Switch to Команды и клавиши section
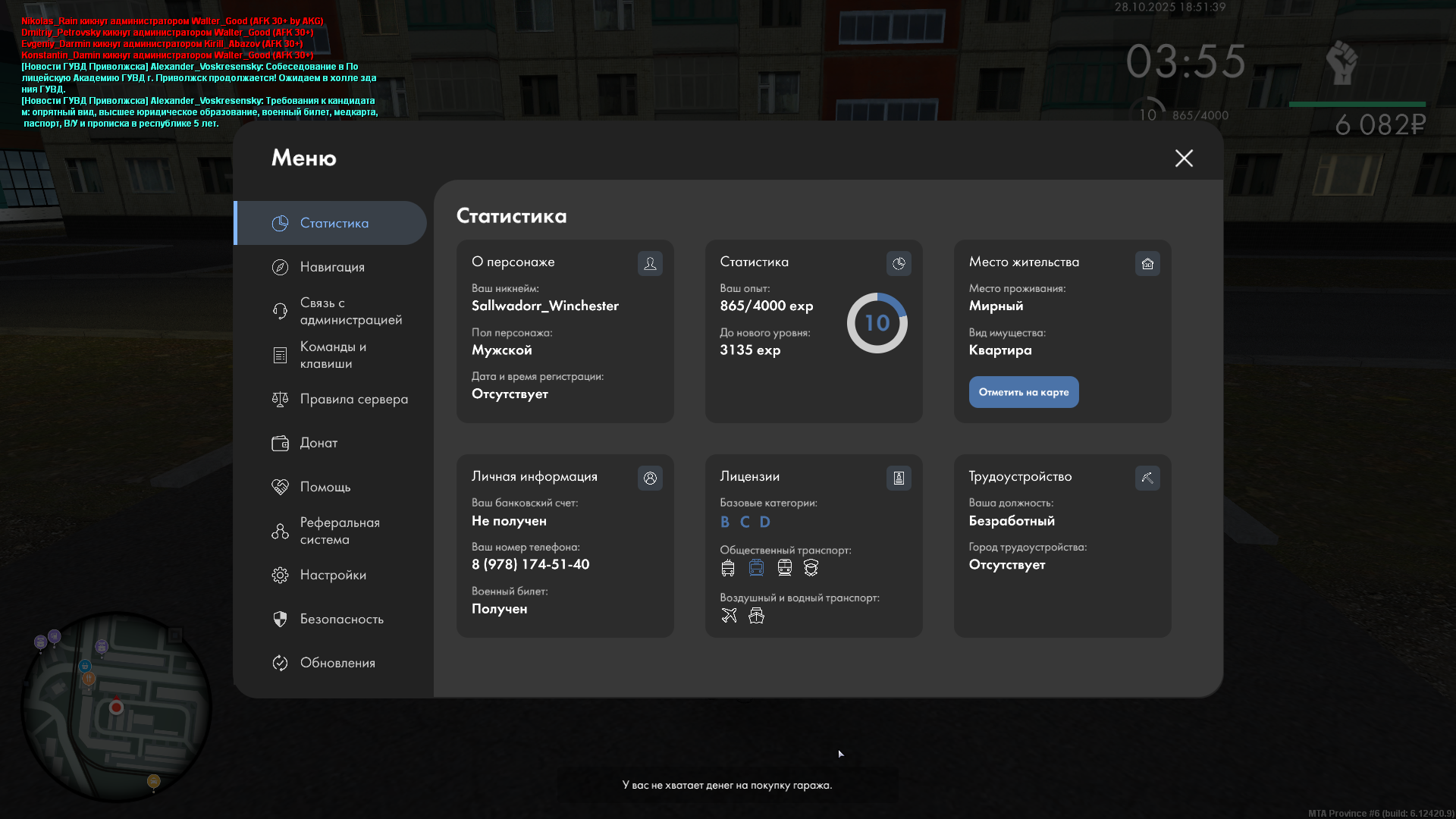 (332, 355)
